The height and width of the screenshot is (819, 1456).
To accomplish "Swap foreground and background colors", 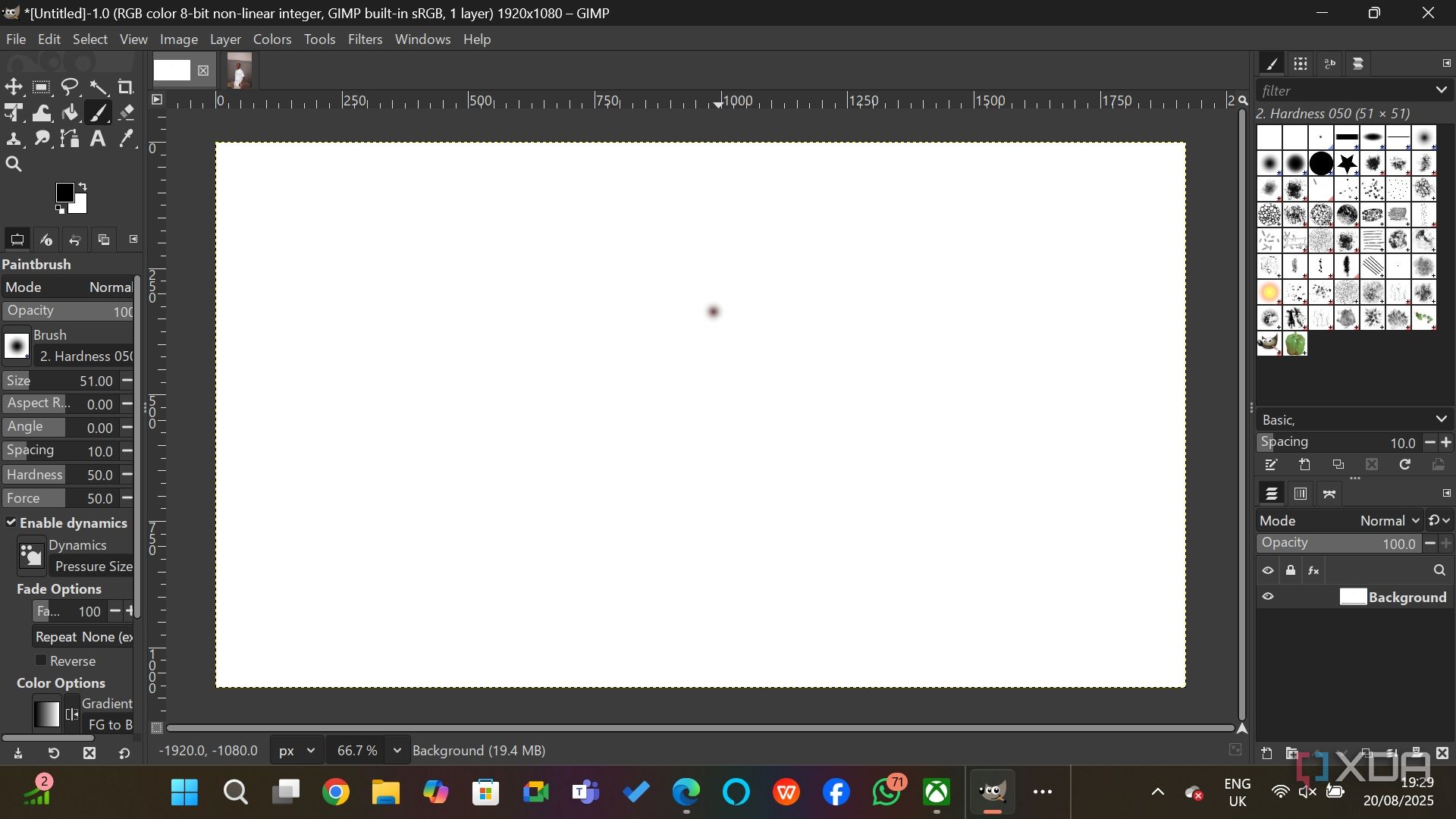I will 83,186.
